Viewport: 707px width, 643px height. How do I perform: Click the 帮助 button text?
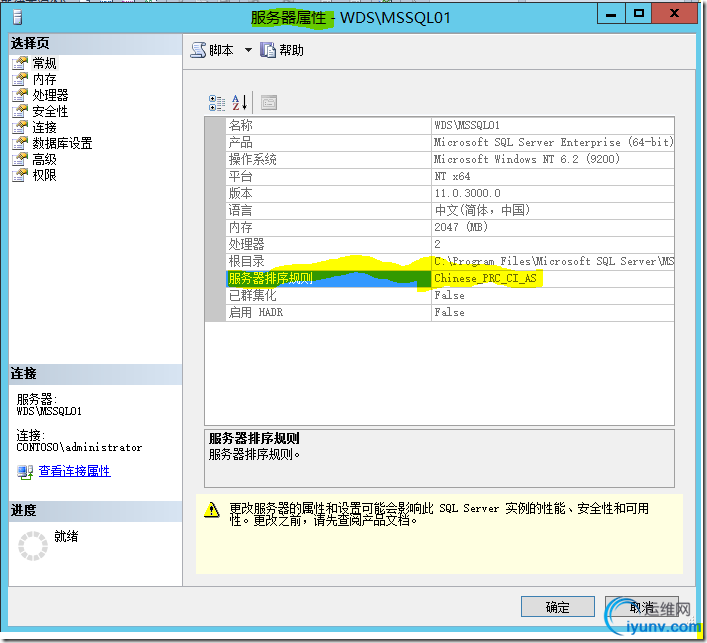[x=291, y=50]
